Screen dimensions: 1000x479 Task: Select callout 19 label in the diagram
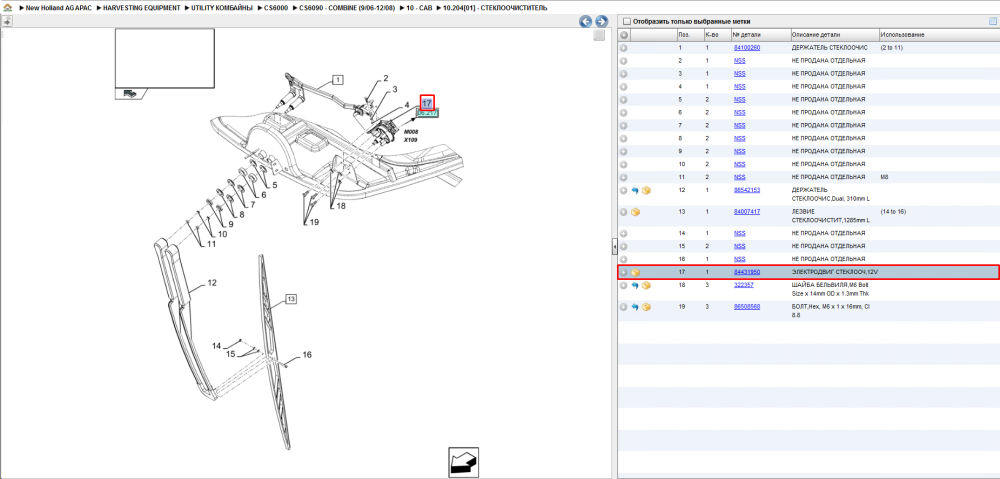312,222
